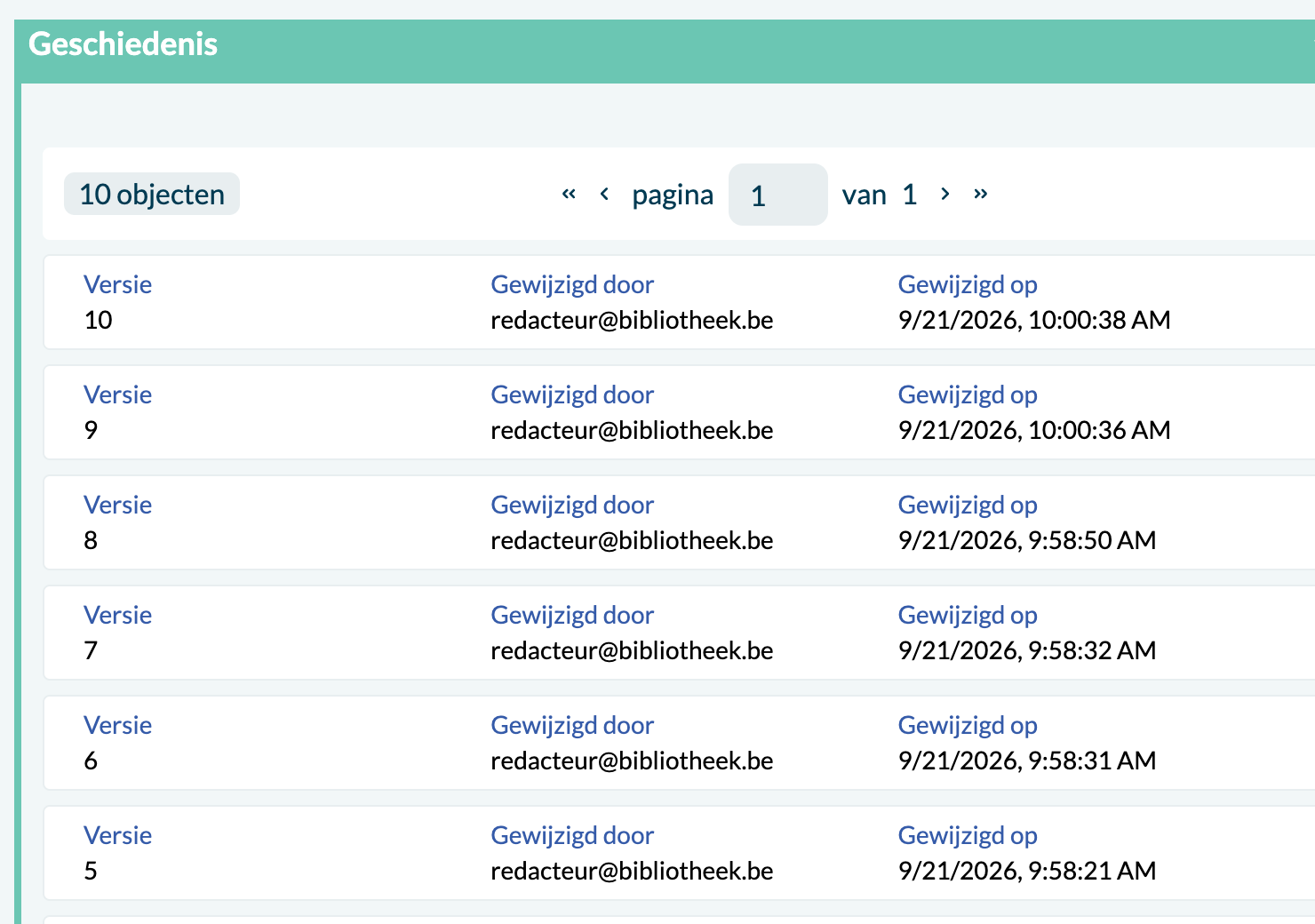Click 'Gewijzigd op' label in version 5 row

[968, 835]
